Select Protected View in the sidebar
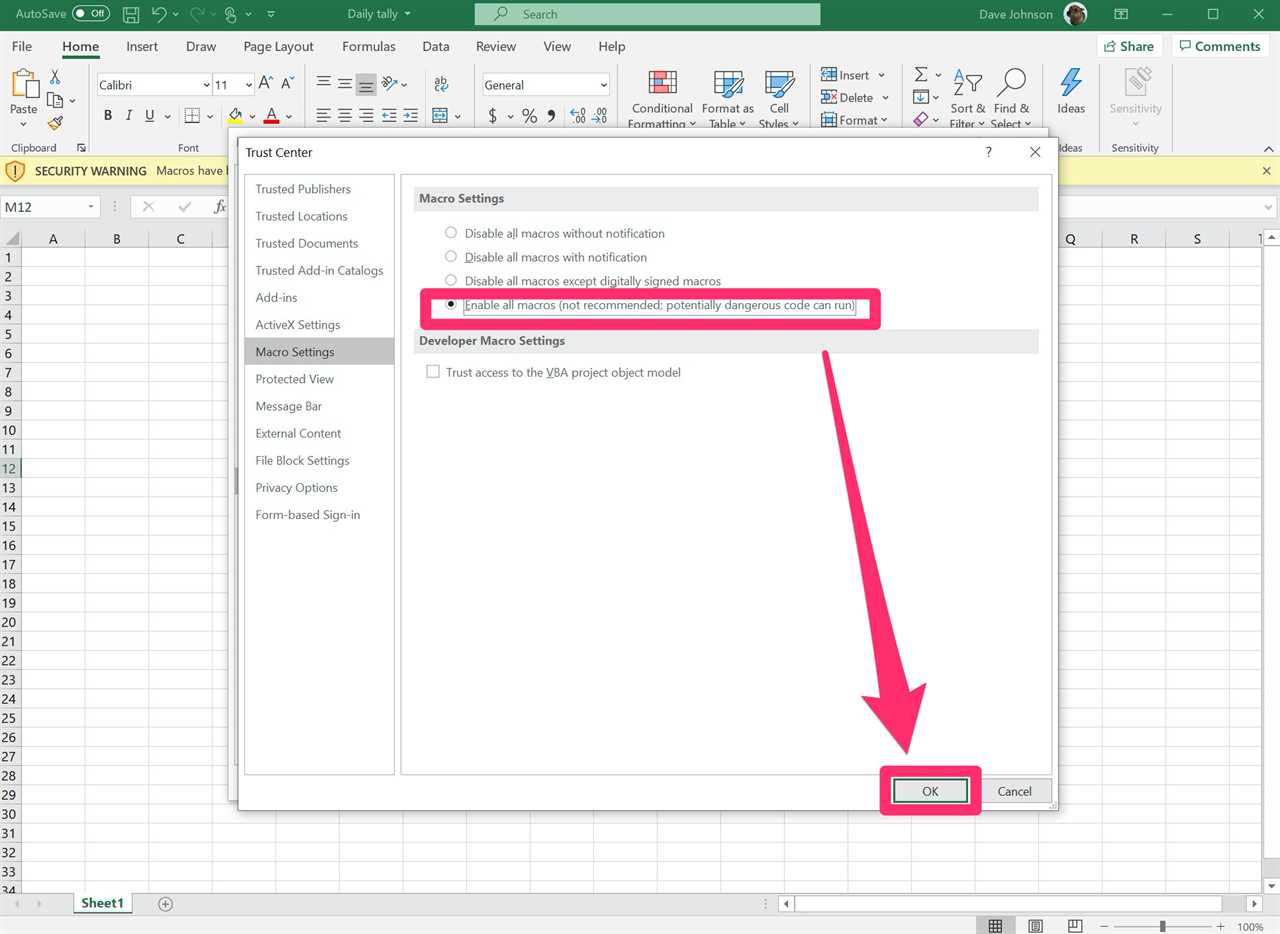 pos(294,378)
